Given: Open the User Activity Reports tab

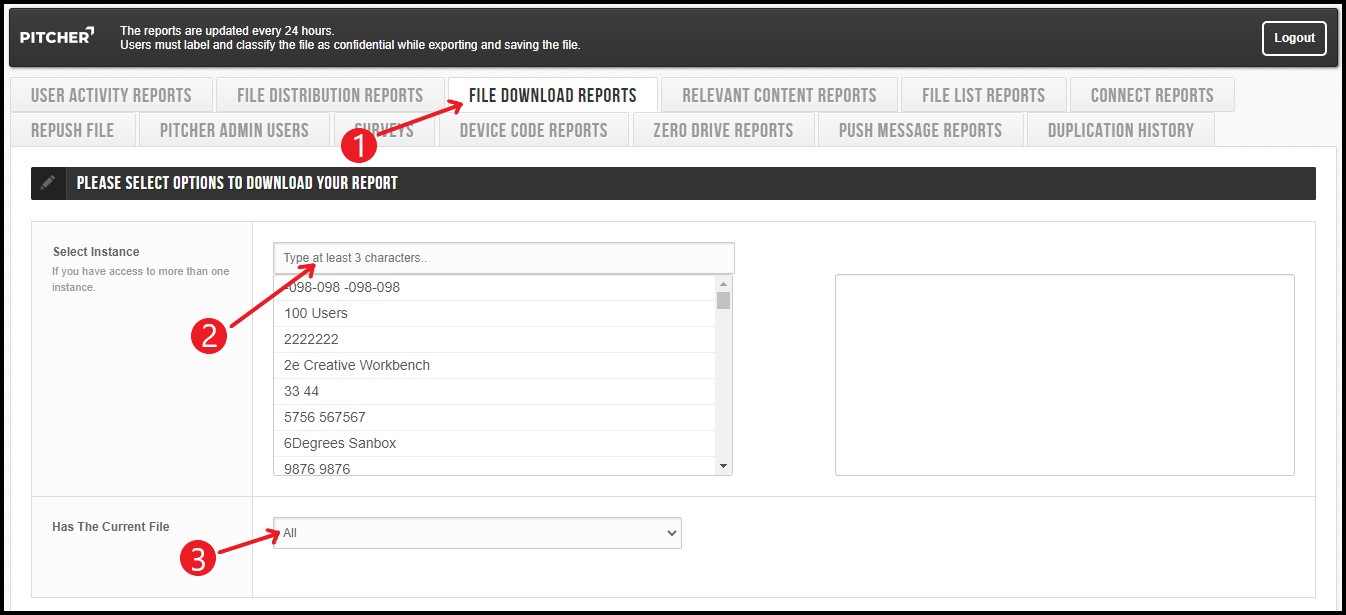Looking at the screenshot, I should click(111, 96).
